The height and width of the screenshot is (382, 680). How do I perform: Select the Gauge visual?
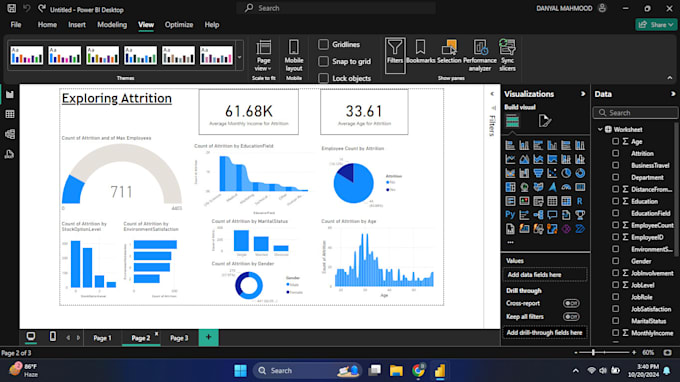(566, 187)
